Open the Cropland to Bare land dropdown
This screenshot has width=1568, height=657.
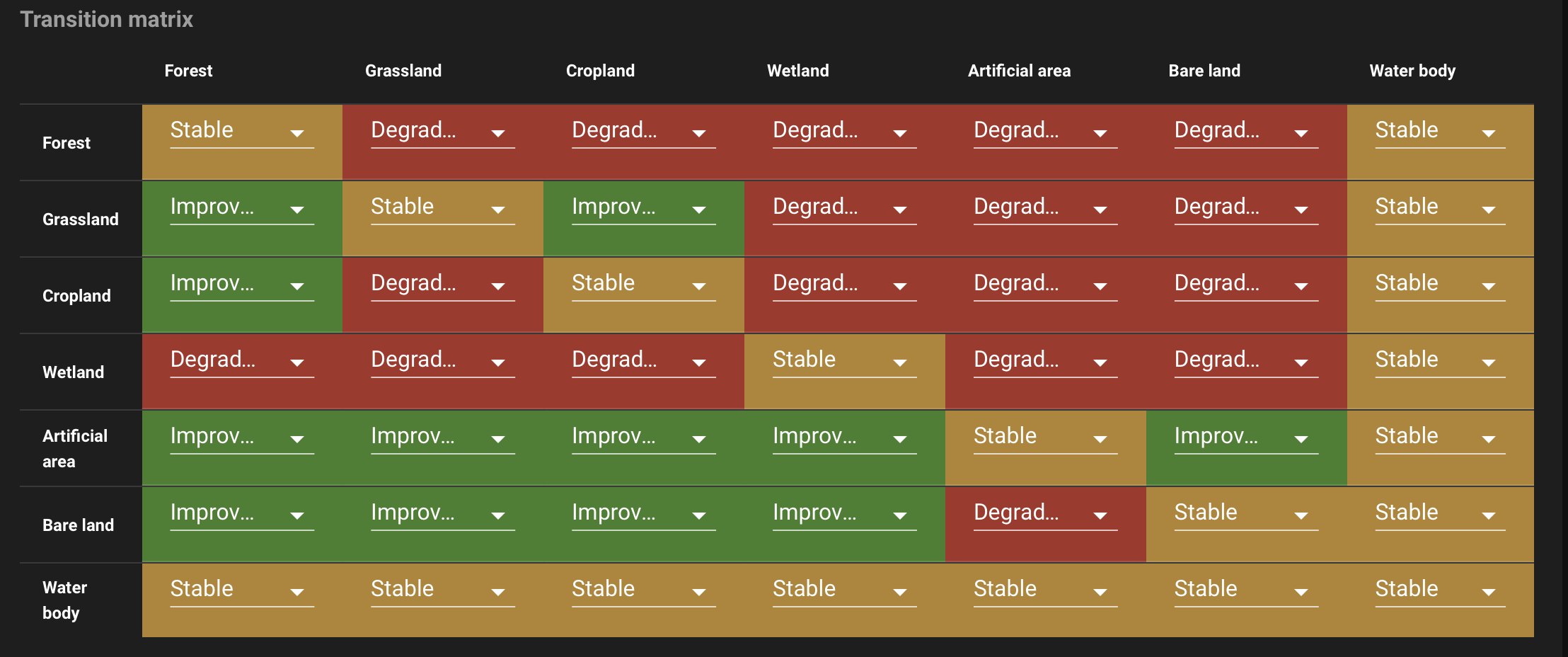(1247, 284)
